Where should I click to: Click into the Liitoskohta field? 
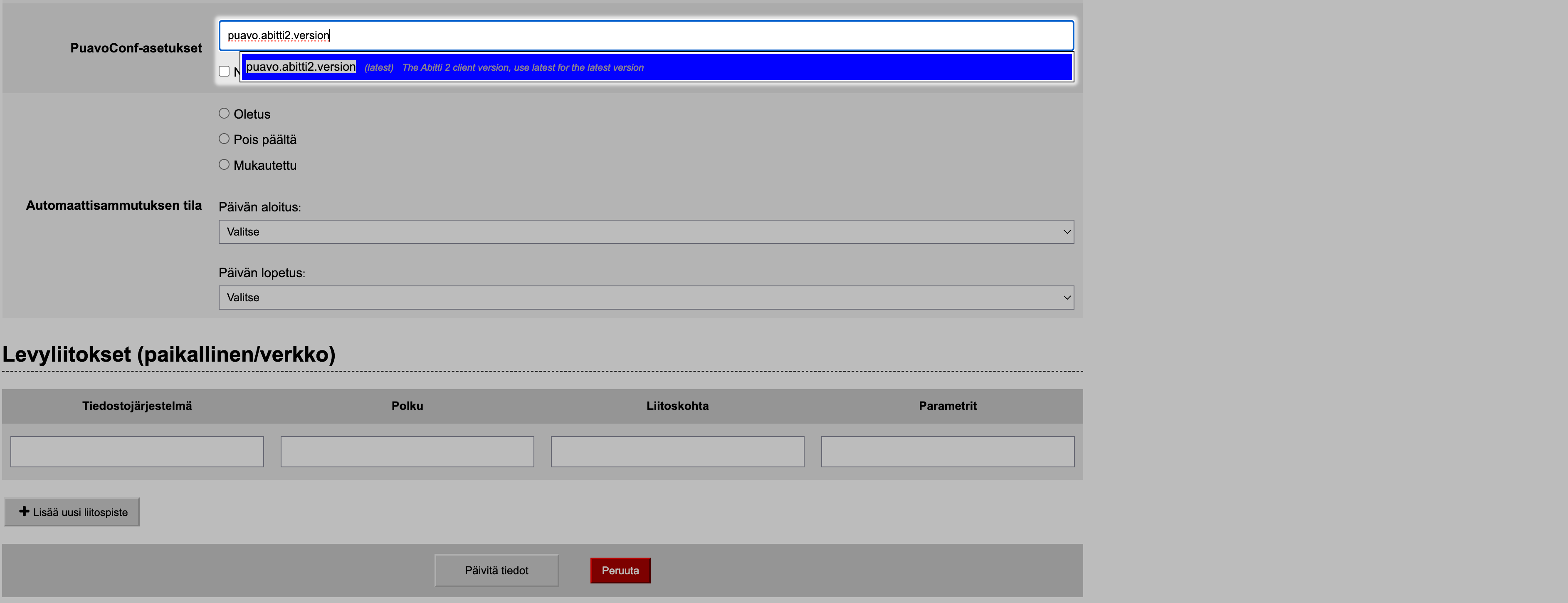pos(677,452)
